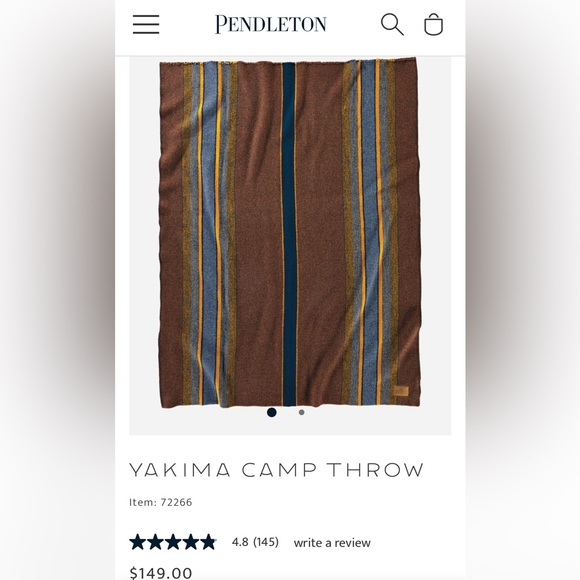The image size is (580, 580).
Task: Open the shopping bag icon
Action: [433, 24]
